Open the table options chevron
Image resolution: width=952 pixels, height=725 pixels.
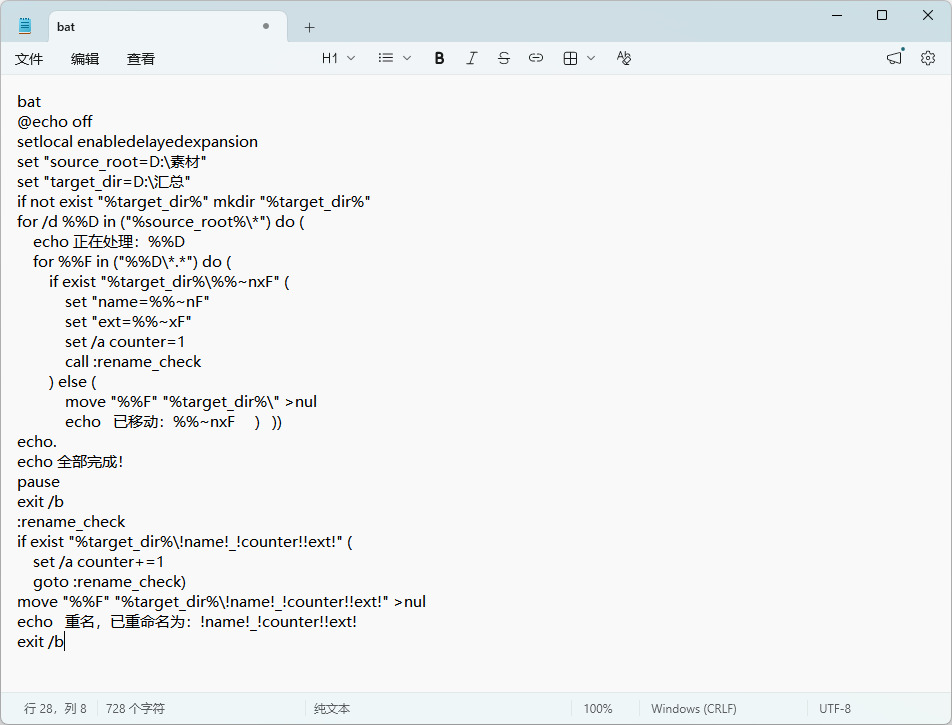click(591, 58)
